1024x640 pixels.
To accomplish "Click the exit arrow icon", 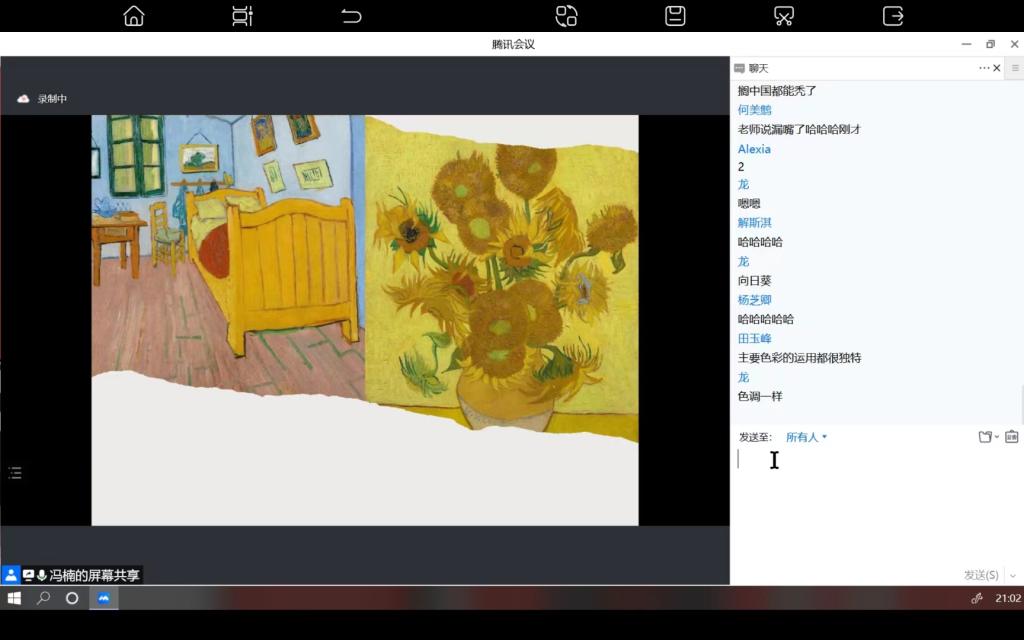I will click(x=892, y=16).
